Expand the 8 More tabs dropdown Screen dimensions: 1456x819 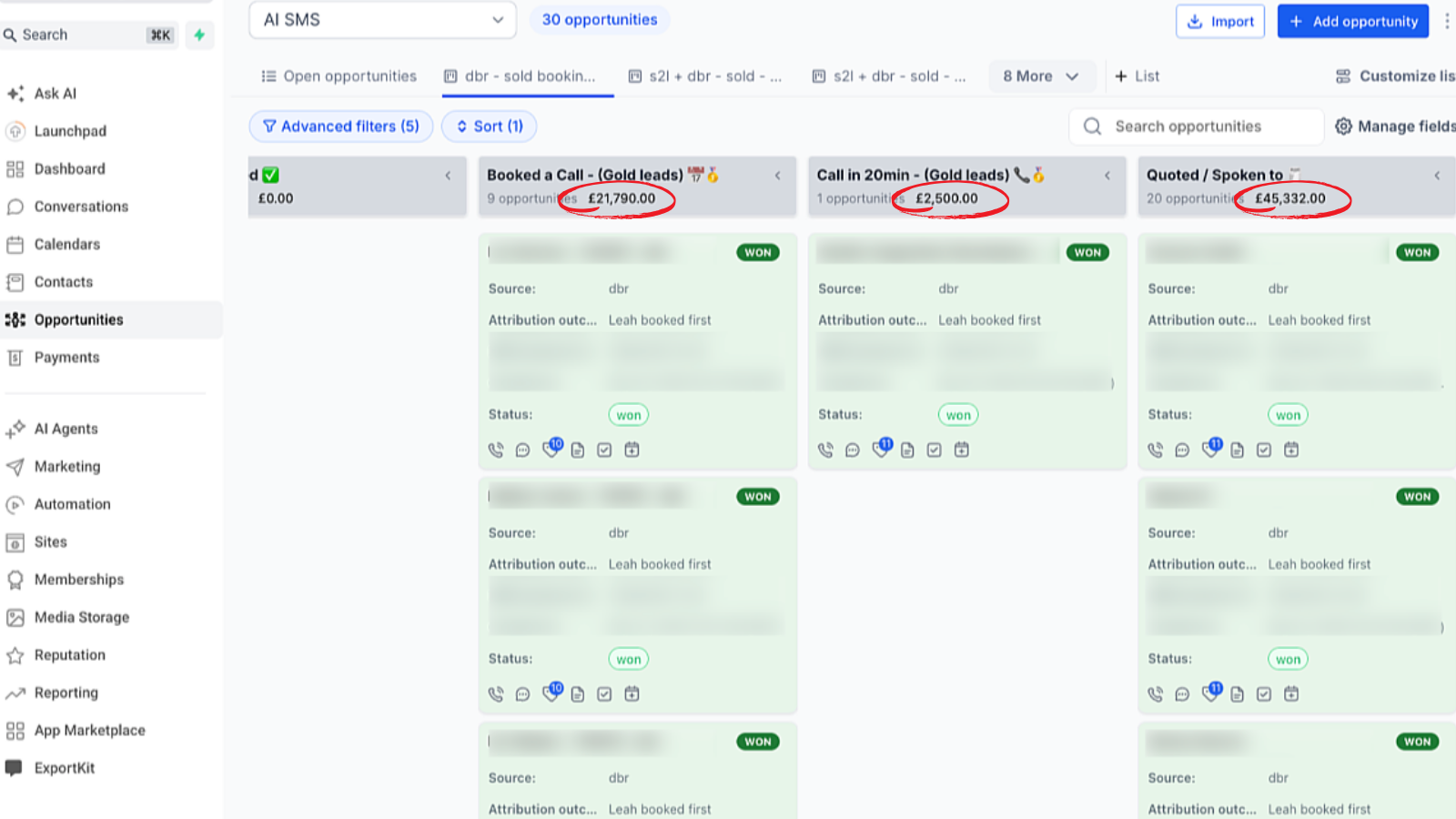coord(1041,76)
